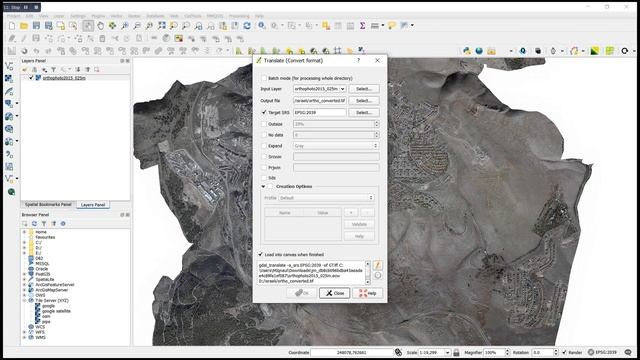Click the blue globe plugin icon
Screen dimensions: 640x360
479,51
